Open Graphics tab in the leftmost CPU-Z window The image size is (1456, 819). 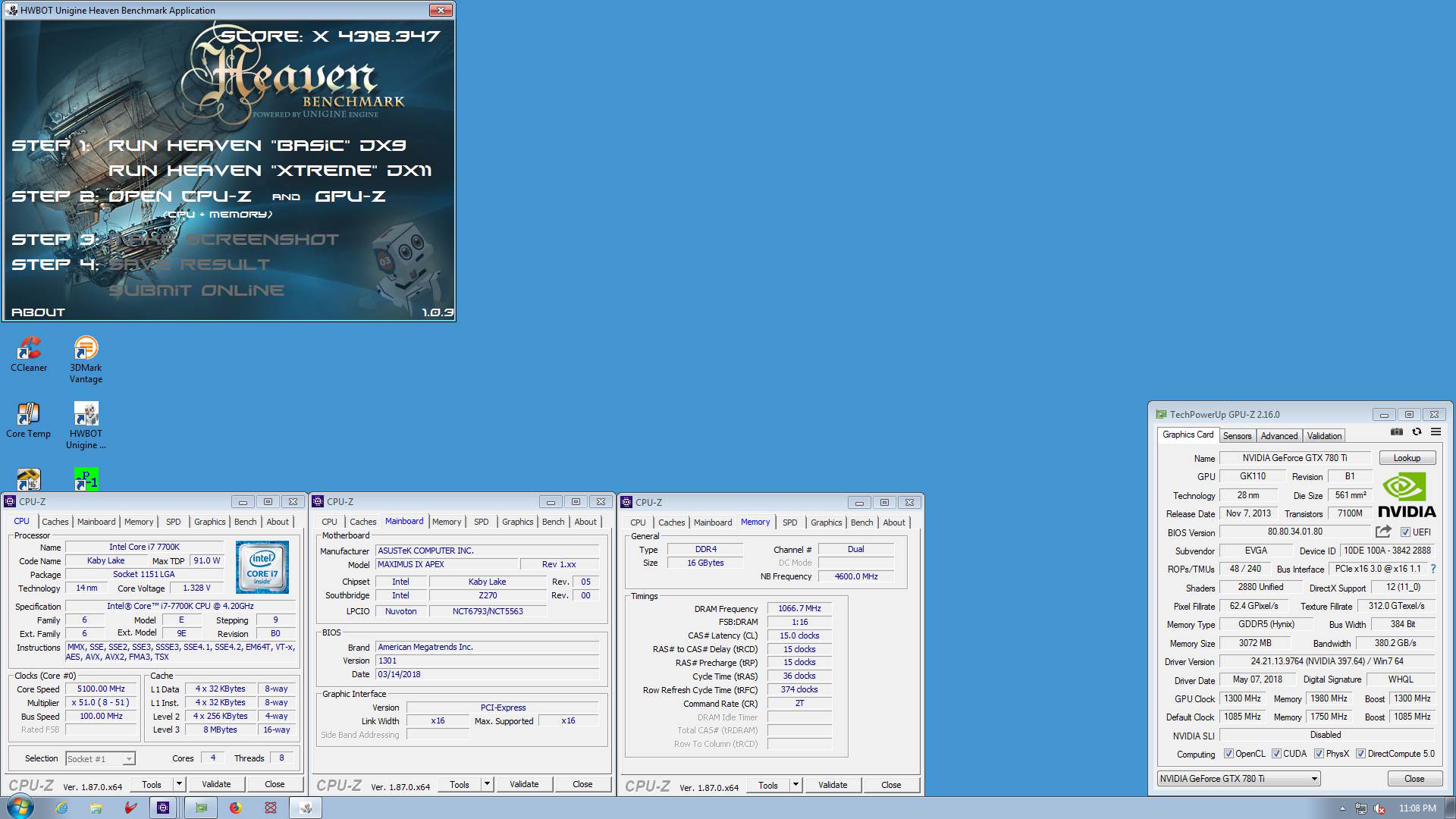209,522
